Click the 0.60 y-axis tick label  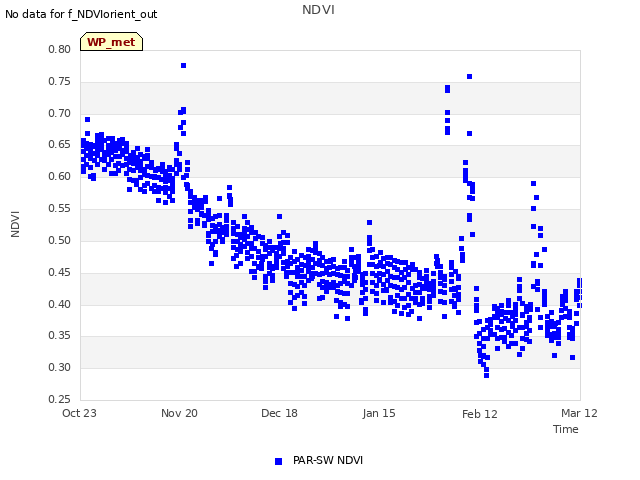pyautogui.click(x=60, y=176)
